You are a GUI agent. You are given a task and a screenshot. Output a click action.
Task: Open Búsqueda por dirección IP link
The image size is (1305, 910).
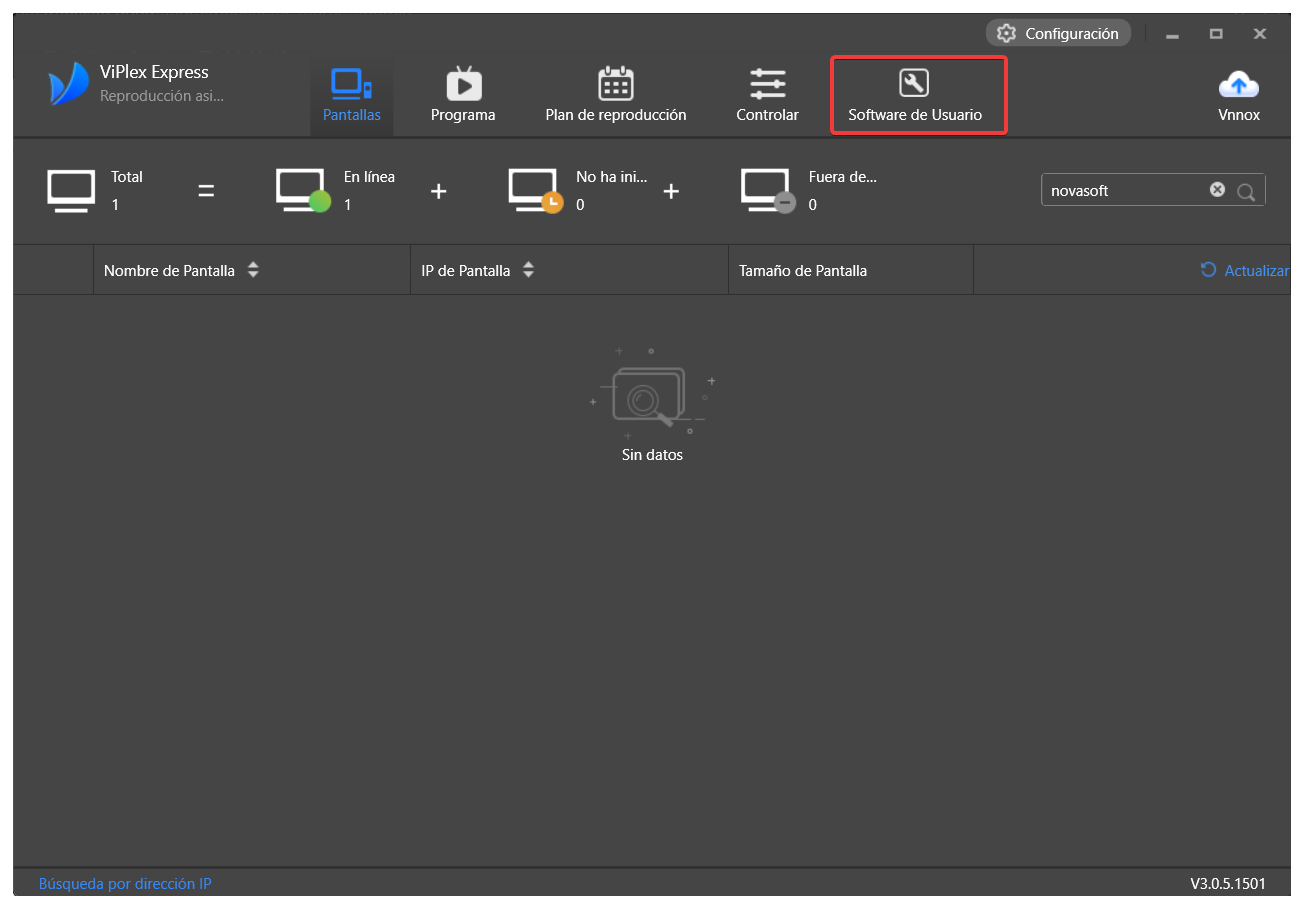tap(125, 884)
